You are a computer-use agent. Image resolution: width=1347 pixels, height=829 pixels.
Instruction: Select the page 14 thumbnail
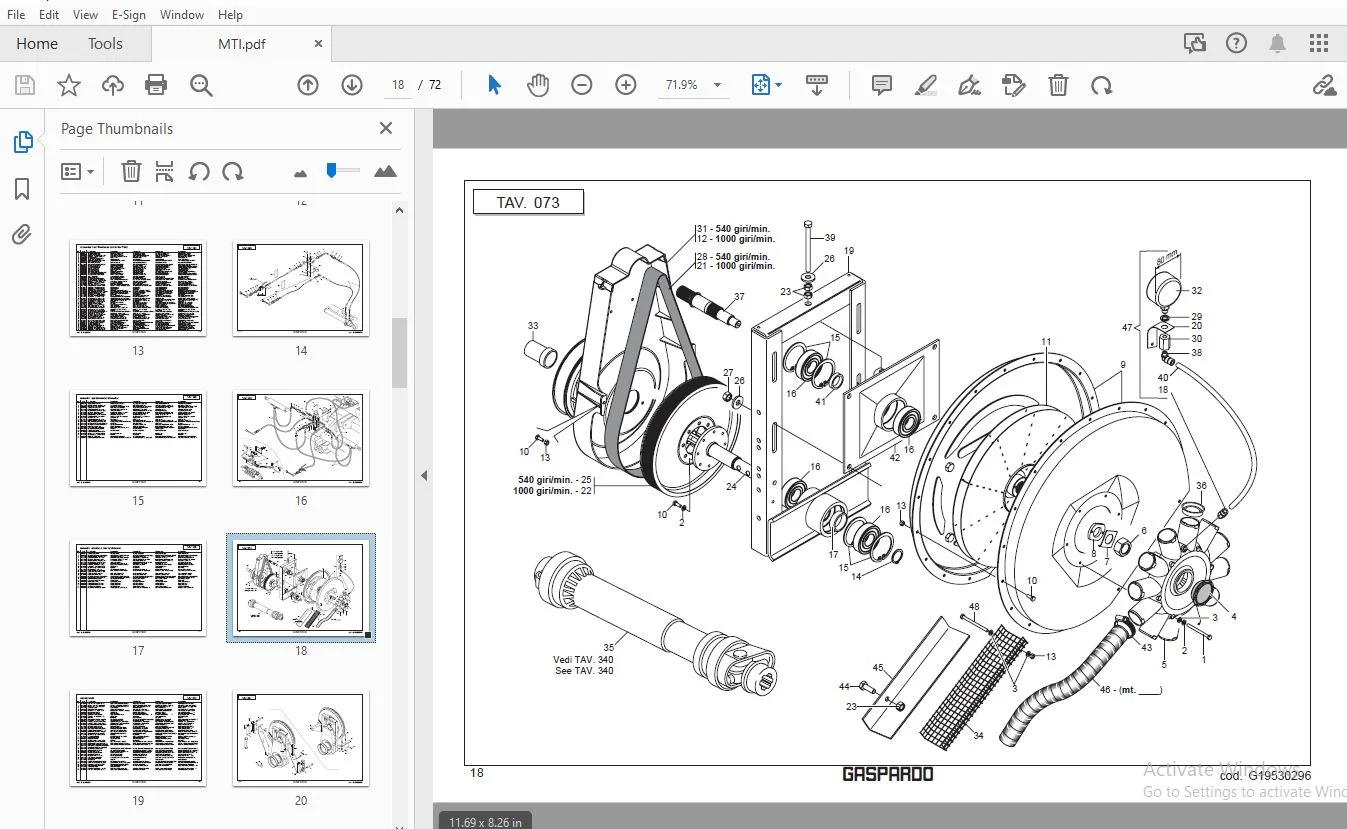[x=301, y=288]
